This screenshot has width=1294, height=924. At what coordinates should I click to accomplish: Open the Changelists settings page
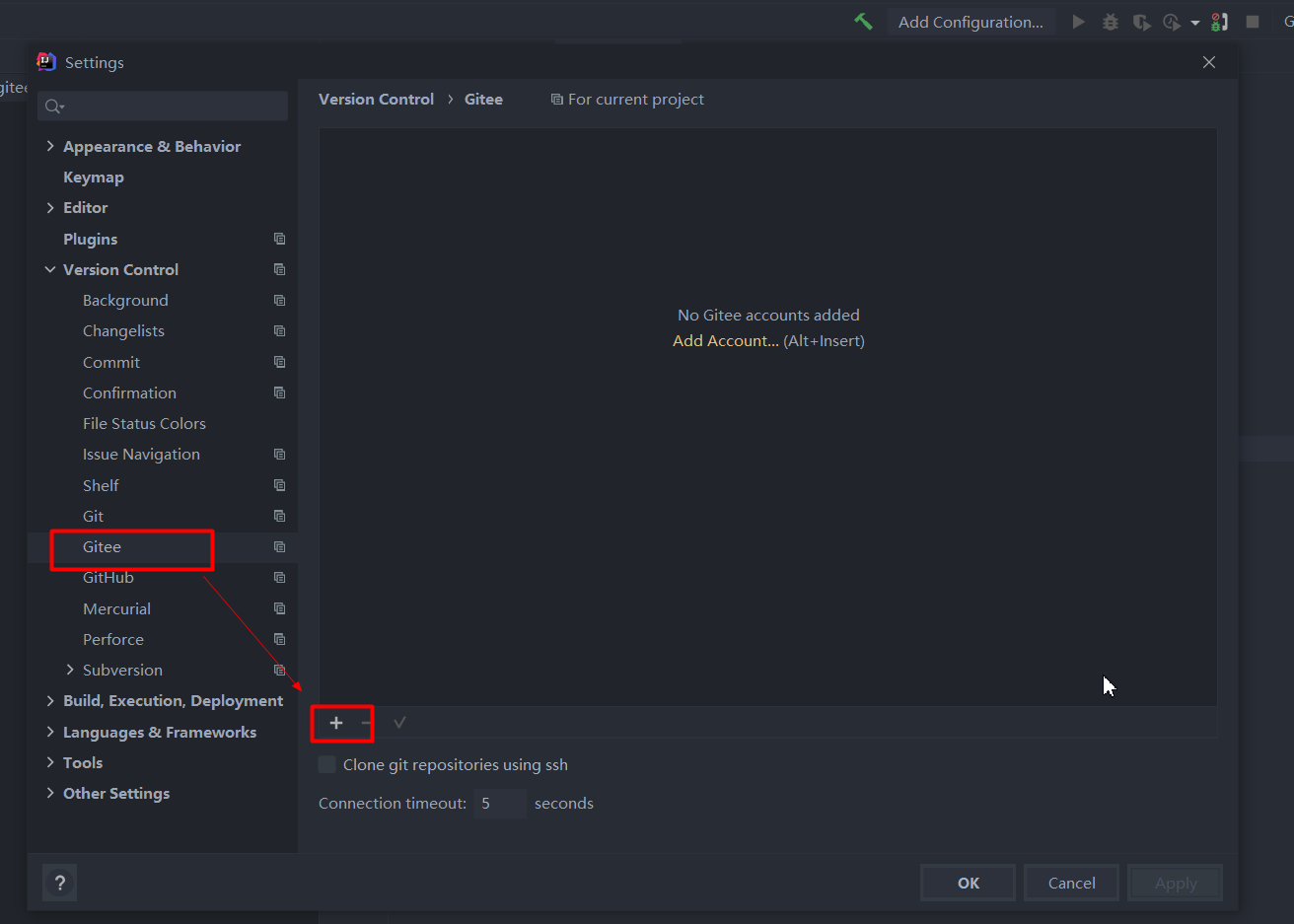pyautogui.click(x=123, y=330)
